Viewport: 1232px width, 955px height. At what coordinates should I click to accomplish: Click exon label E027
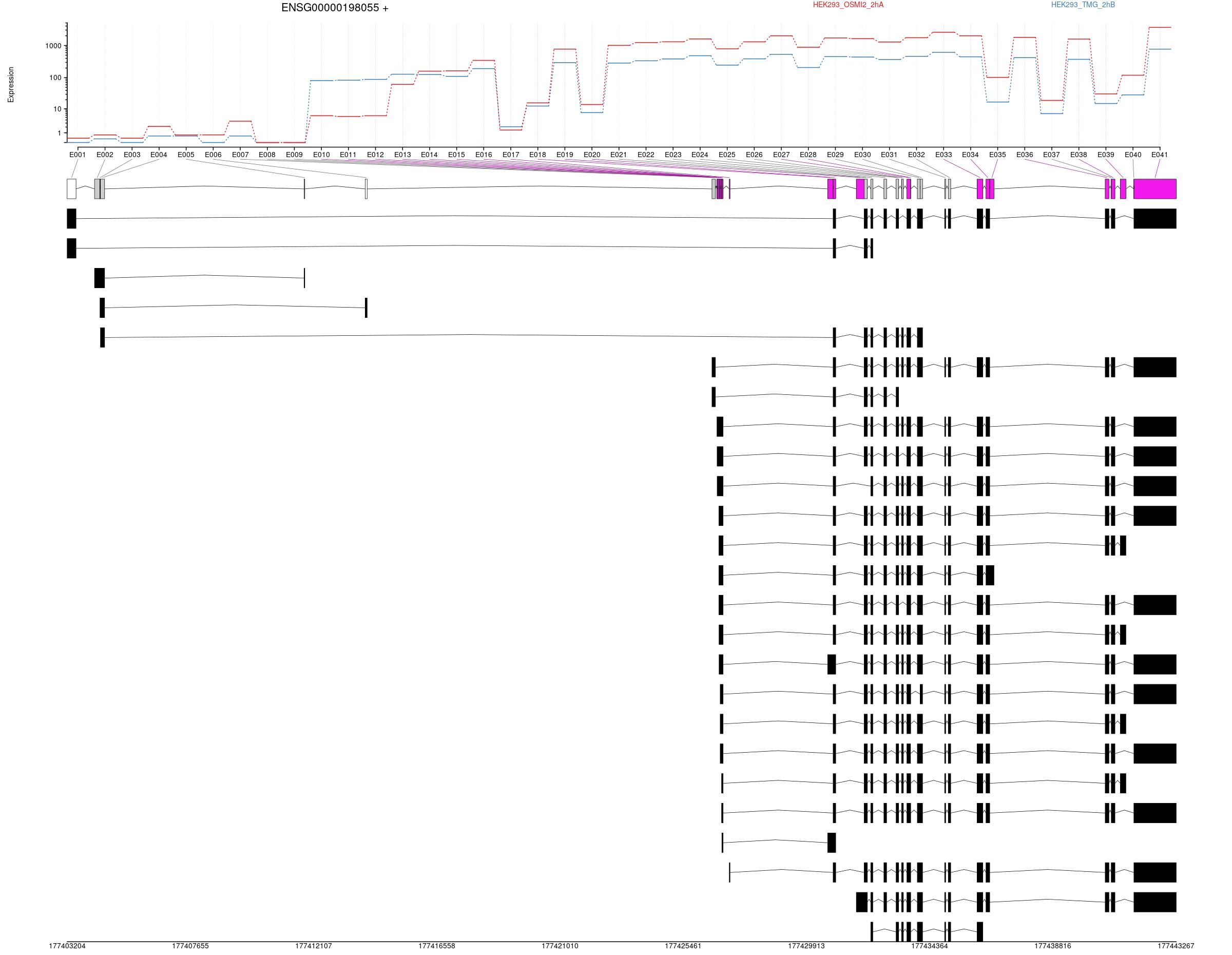click(781, 155)
